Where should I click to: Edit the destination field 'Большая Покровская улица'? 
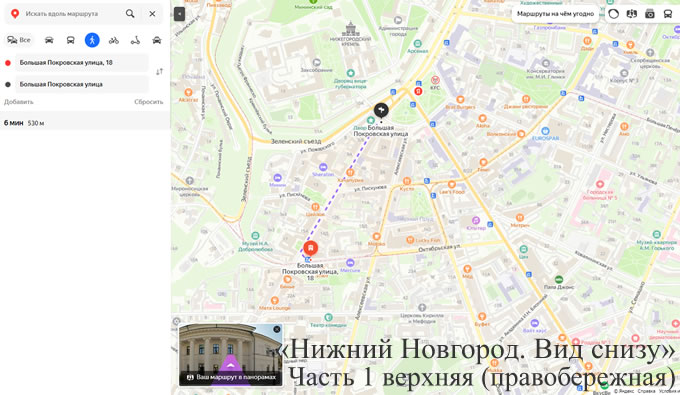coord(82,84)
